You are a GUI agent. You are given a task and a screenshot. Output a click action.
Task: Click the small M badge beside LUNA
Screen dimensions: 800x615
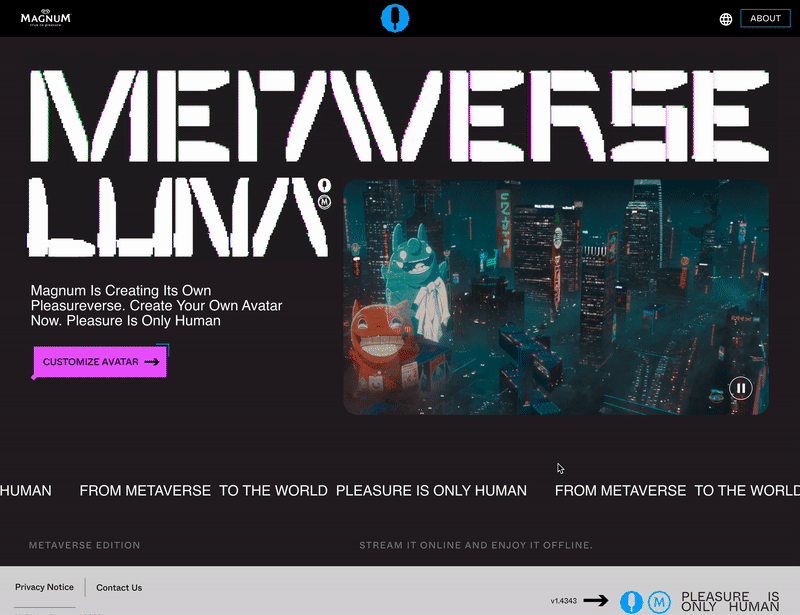(x=324, y=202)
